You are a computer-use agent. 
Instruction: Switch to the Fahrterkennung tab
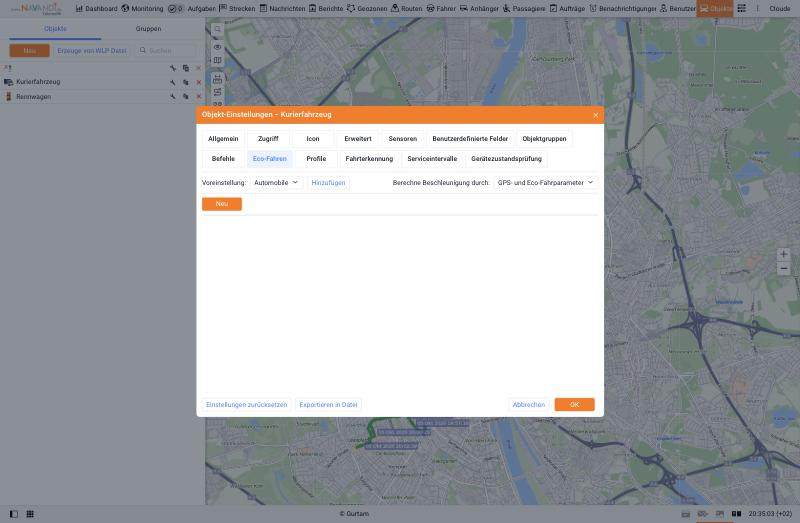[x=369, y=159]
